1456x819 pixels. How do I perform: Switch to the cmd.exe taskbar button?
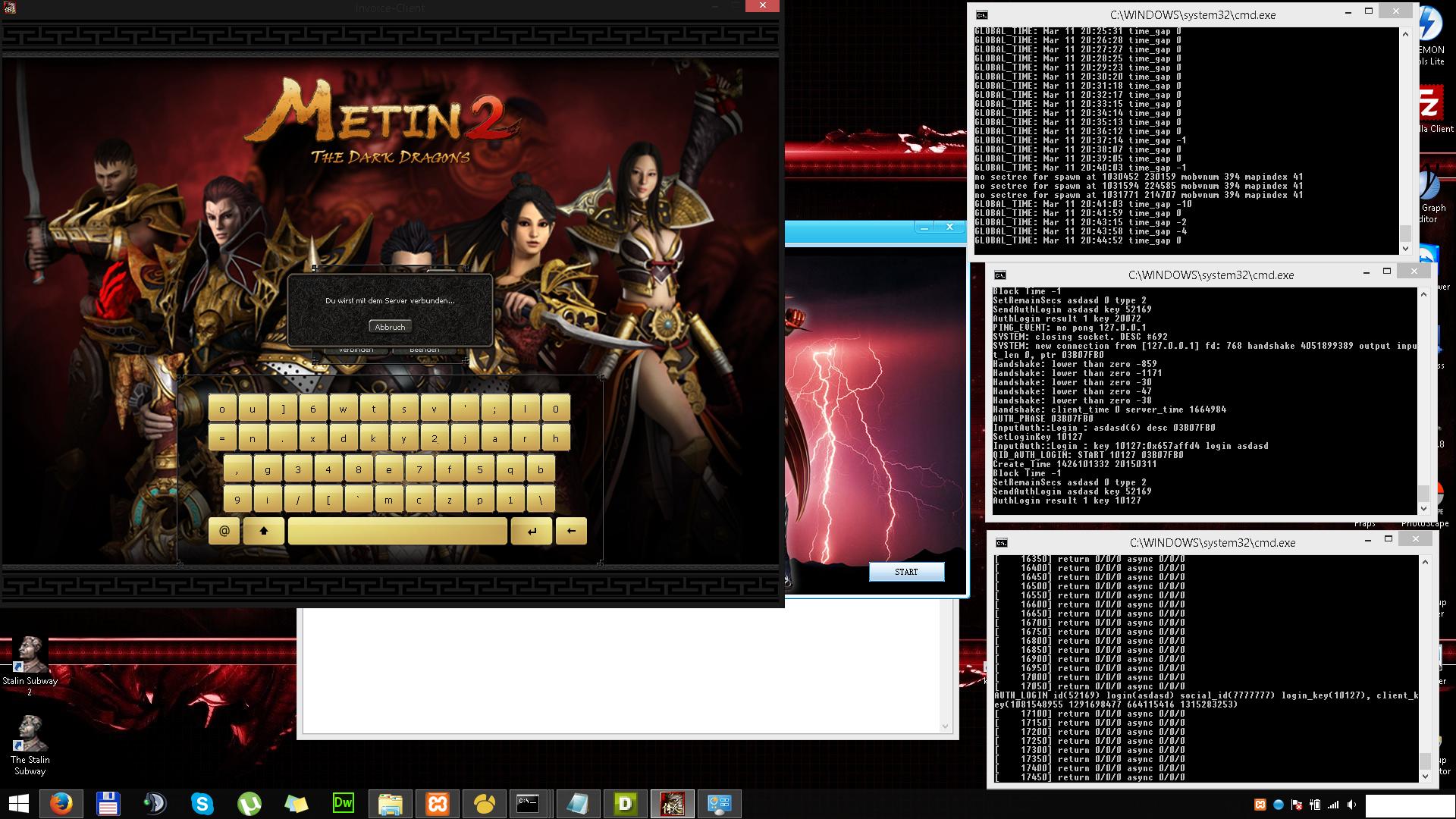click(x=528, y=804)
